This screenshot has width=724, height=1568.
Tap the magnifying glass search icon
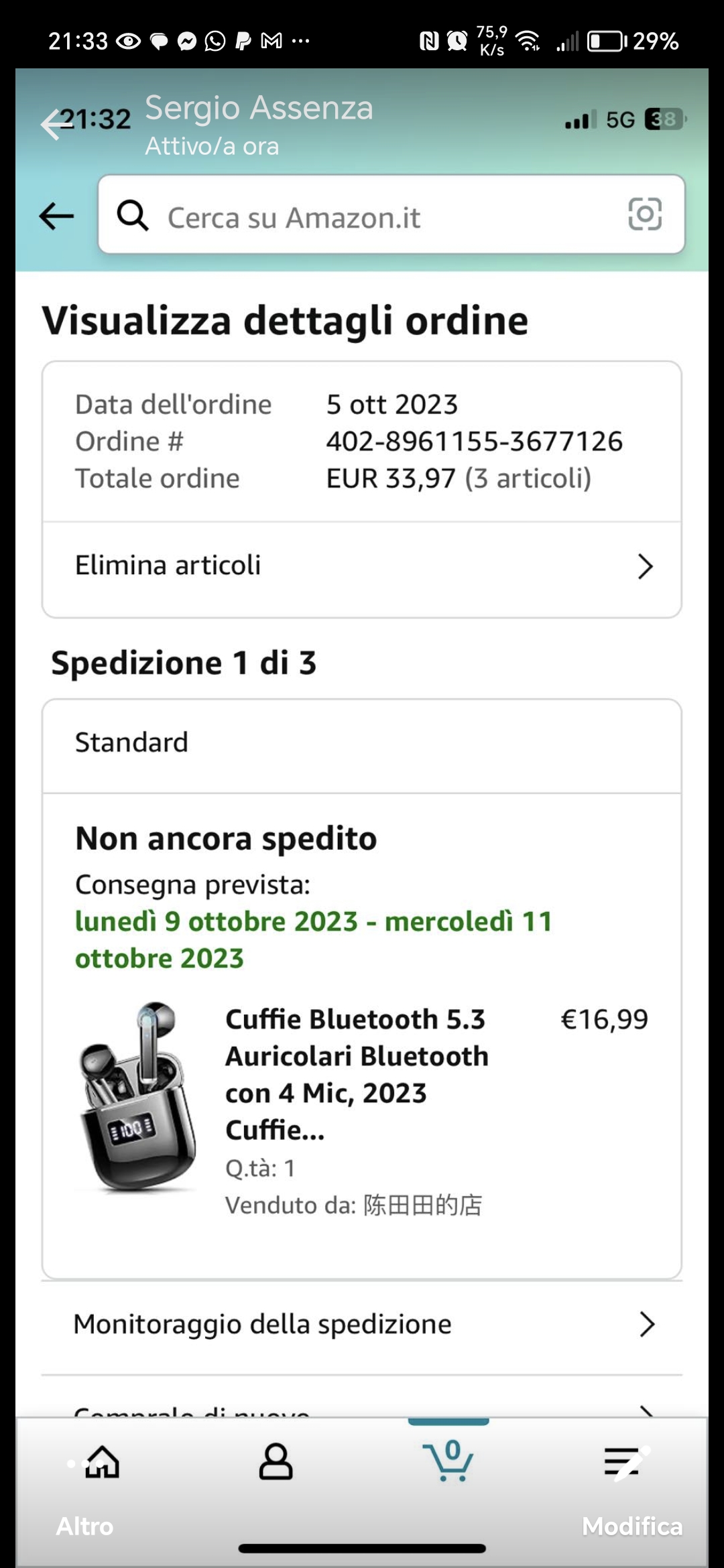pyautogui.click(x=132, y=216)
